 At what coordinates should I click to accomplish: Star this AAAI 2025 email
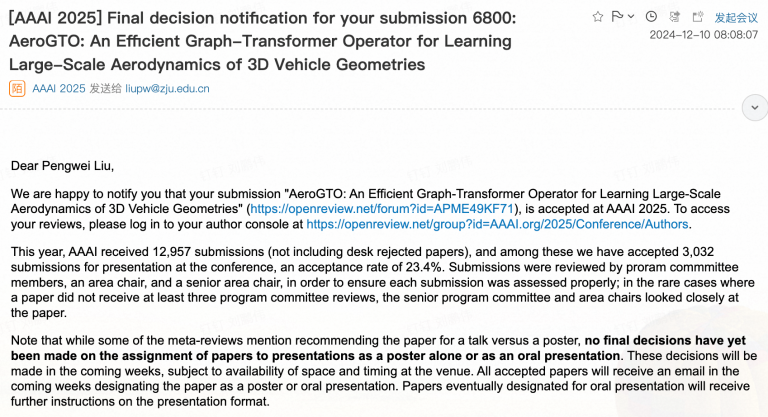point(598,17)
